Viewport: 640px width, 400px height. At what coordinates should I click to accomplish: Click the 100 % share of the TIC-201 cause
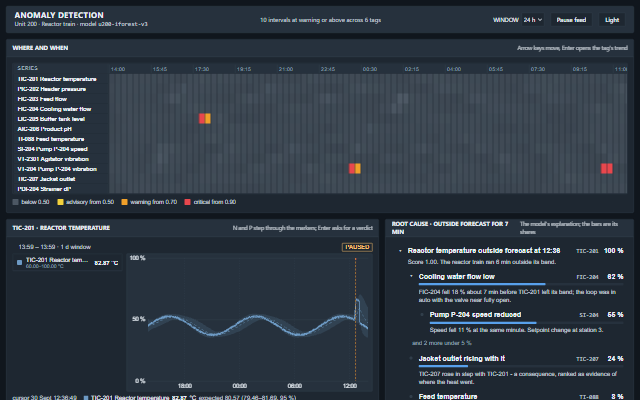pyautogui.click(x=613, y=251)
